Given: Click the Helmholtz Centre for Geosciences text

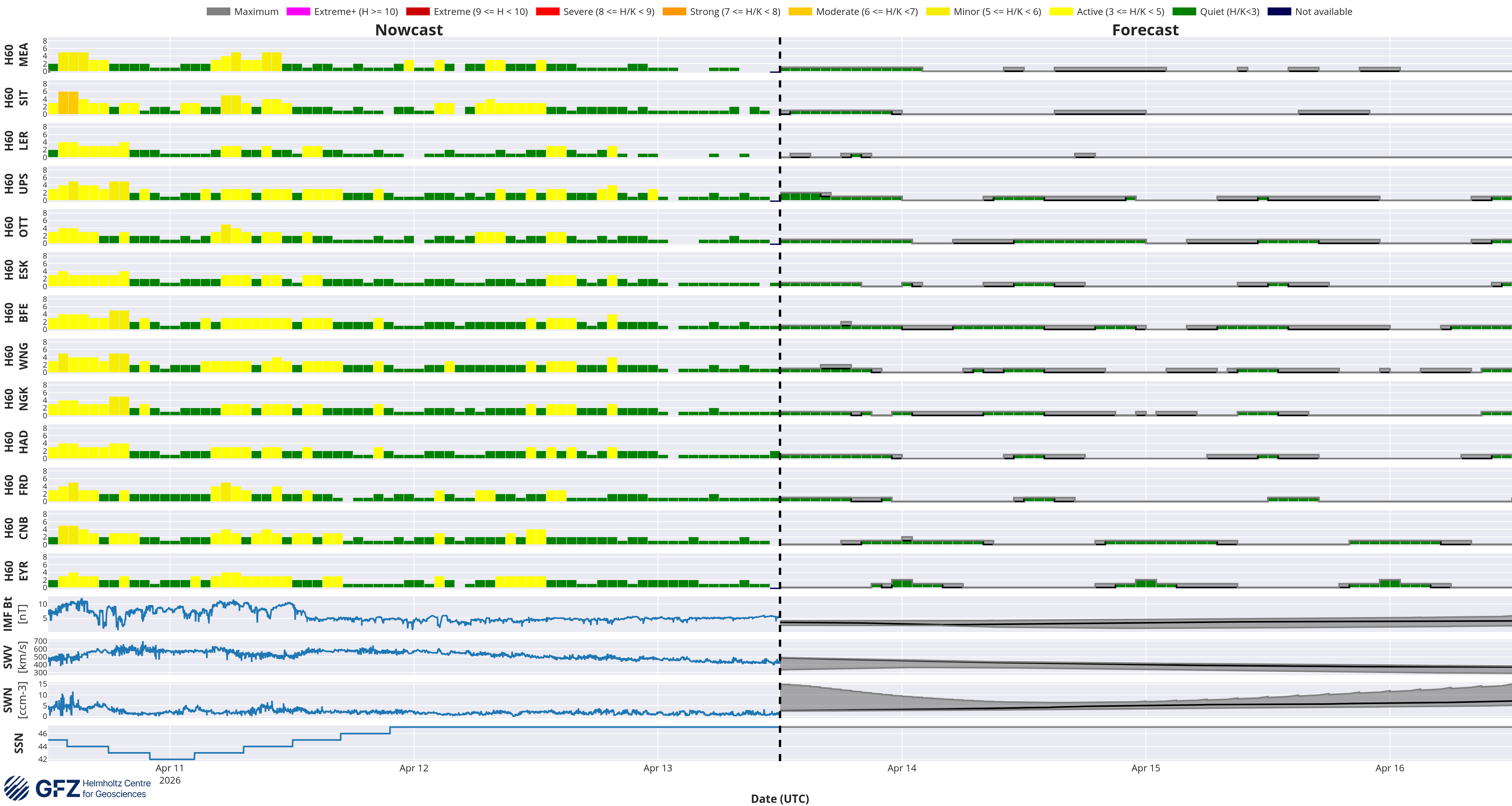Looking at the screenshot, I should 116,788.
